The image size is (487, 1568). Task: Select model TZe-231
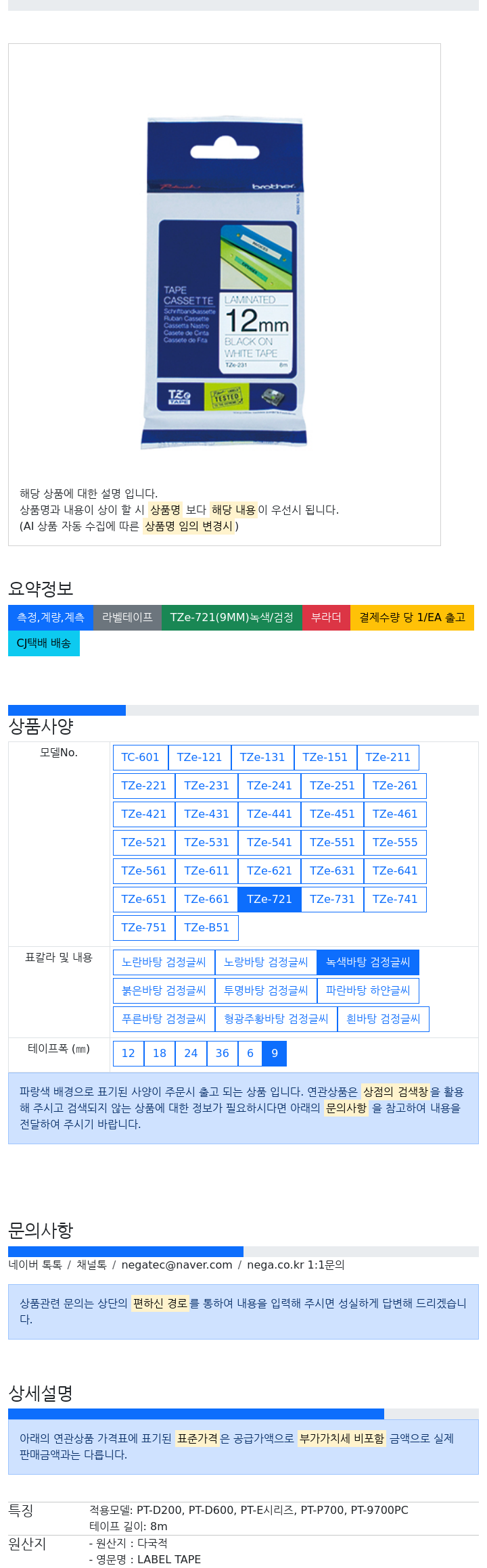coord(206,786)
